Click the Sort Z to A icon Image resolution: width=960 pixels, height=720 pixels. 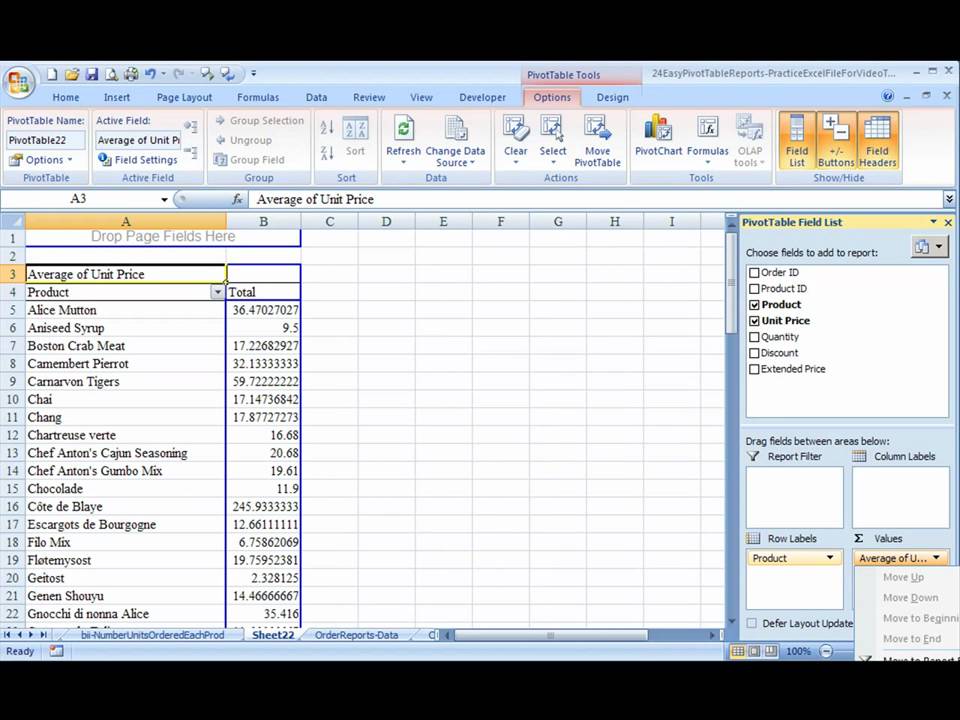point(327,152)
